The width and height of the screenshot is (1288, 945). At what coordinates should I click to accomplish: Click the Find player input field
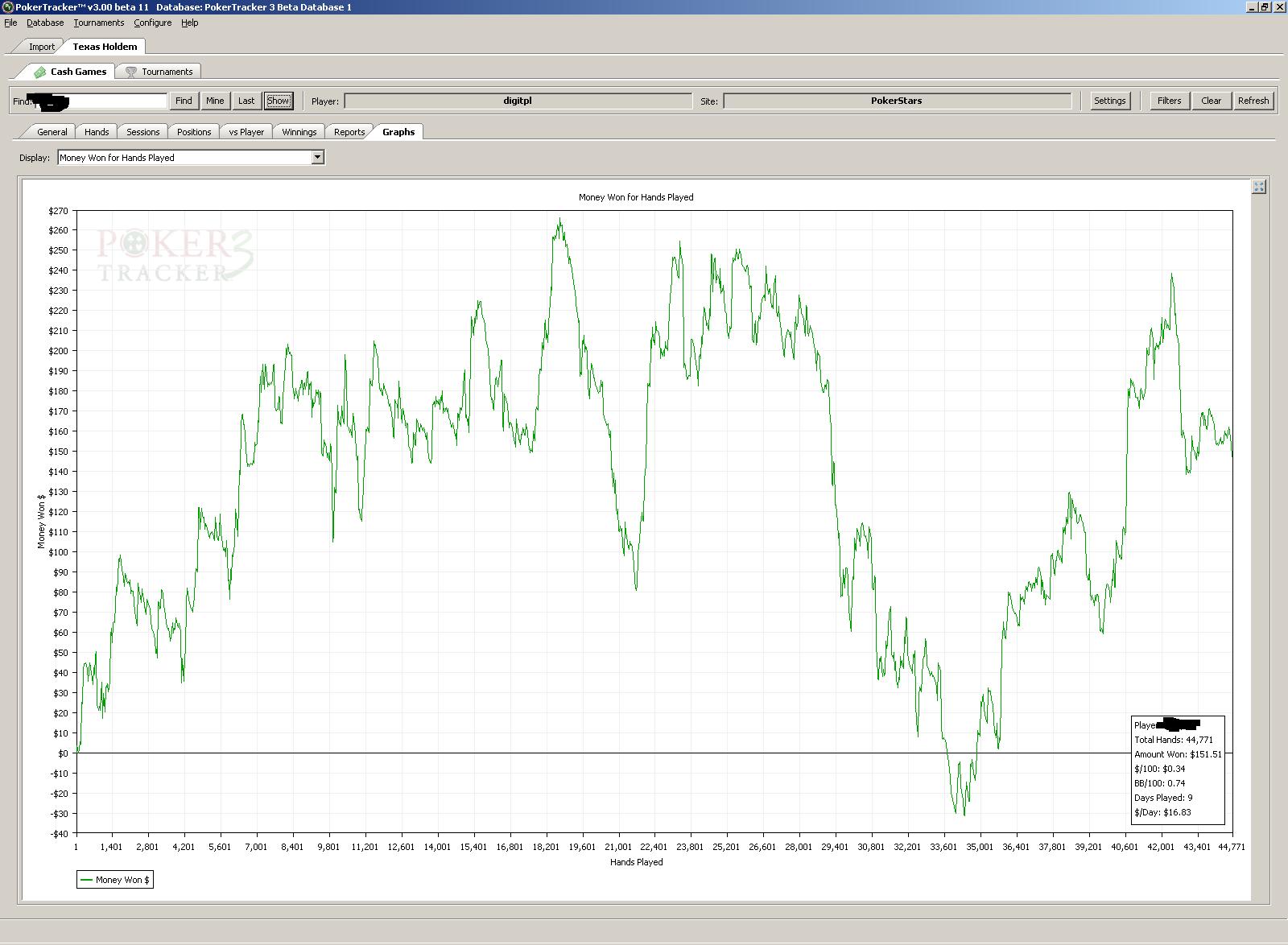pos(100,101)
